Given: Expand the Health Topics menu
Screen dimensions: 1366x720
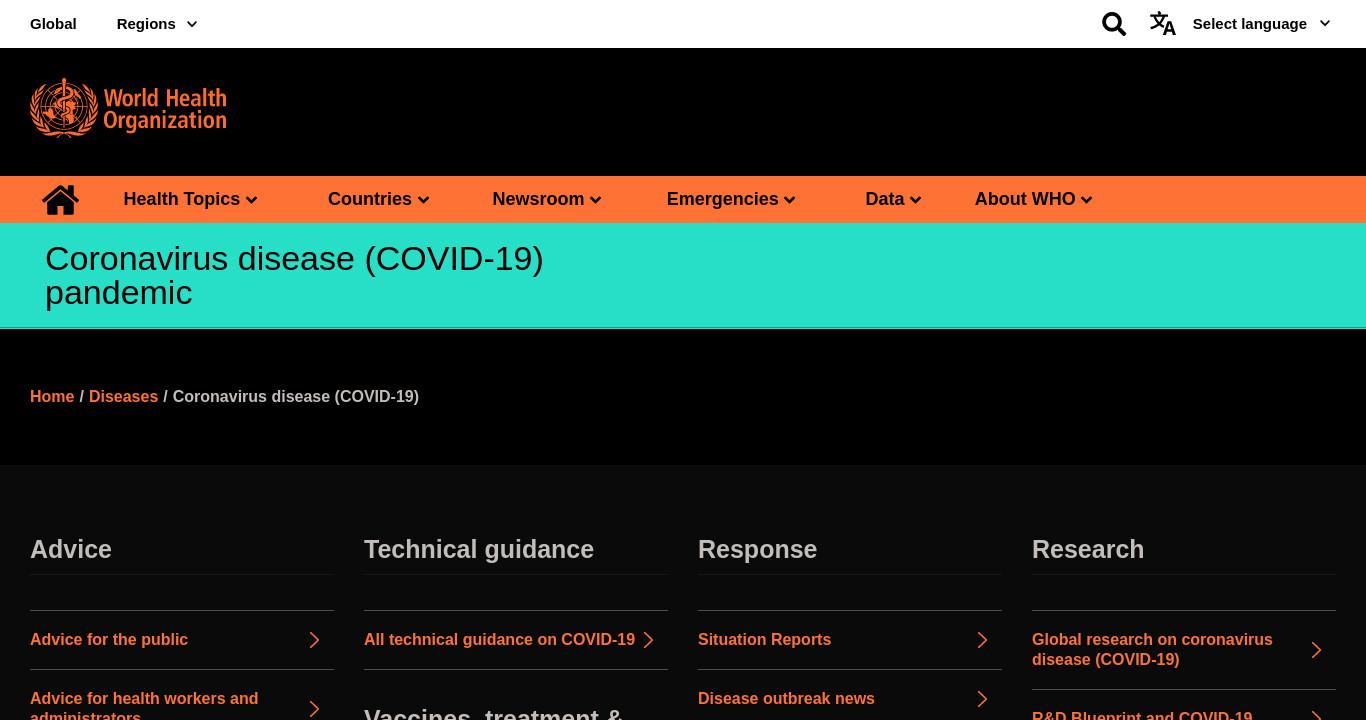Looking at the screenshot, I should click(x=190, y=199).
